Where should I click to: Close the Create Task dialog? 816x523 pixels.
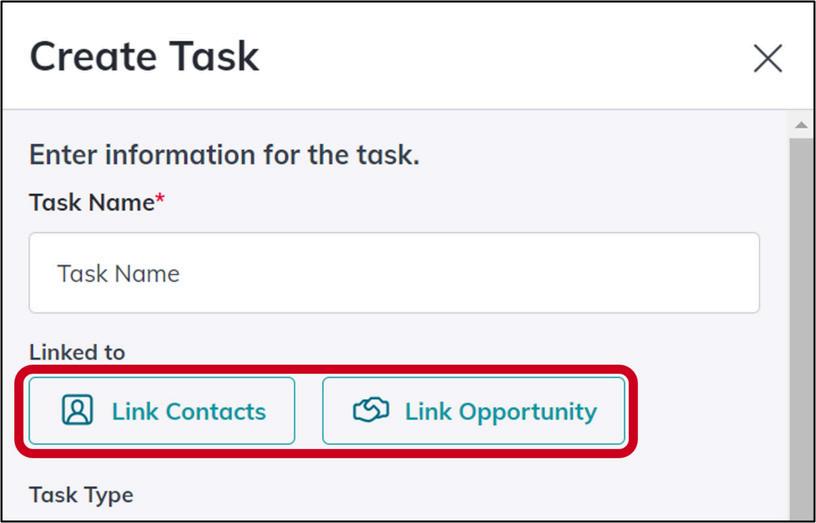[x=768, y=58]
